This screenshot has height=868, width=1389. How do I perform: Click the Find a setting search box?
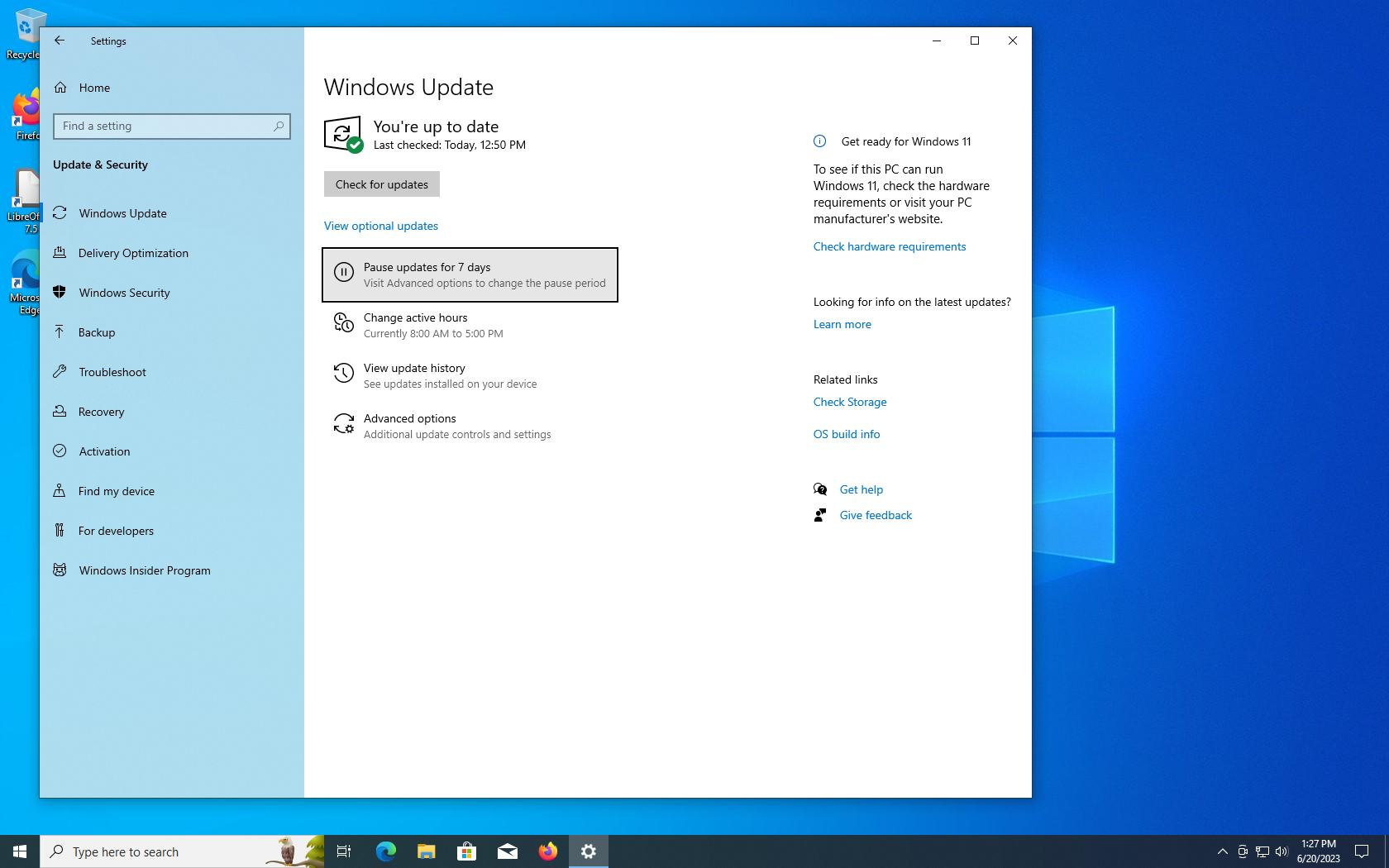tap(165, 126)
